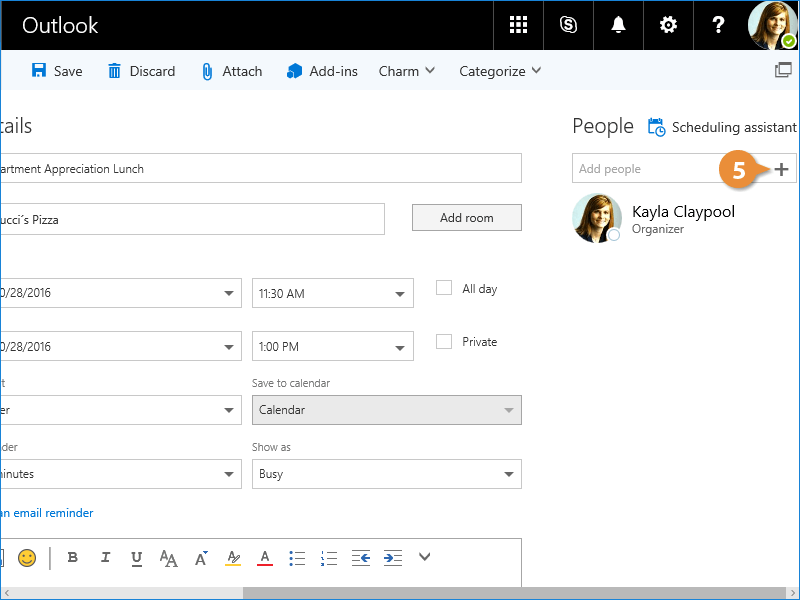Open Skype from the header

pyautogui.click(x=568, y=25)
